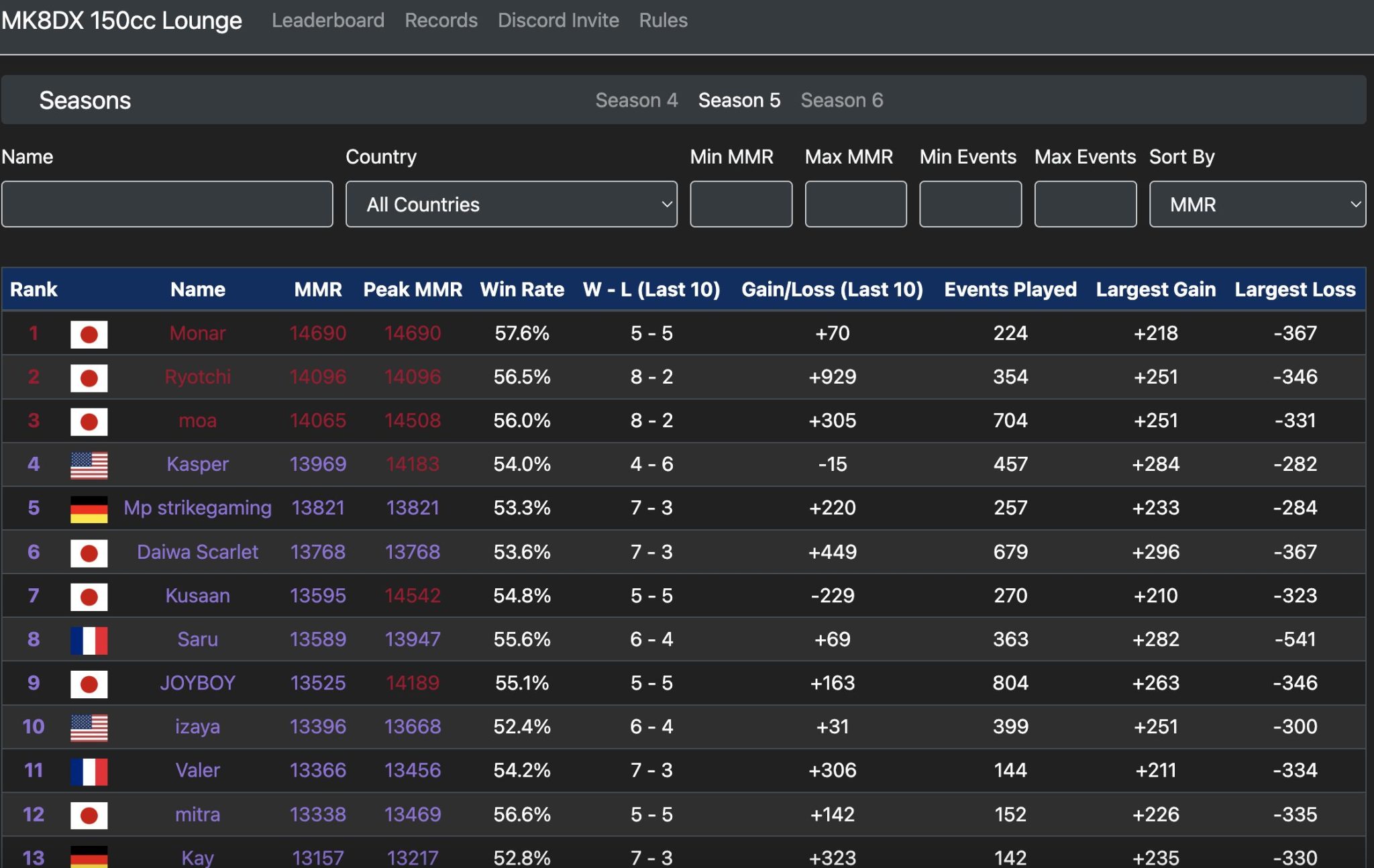Select the Season 5 tab
Viewport: 1374px width, 868px height.
[739, 100]
